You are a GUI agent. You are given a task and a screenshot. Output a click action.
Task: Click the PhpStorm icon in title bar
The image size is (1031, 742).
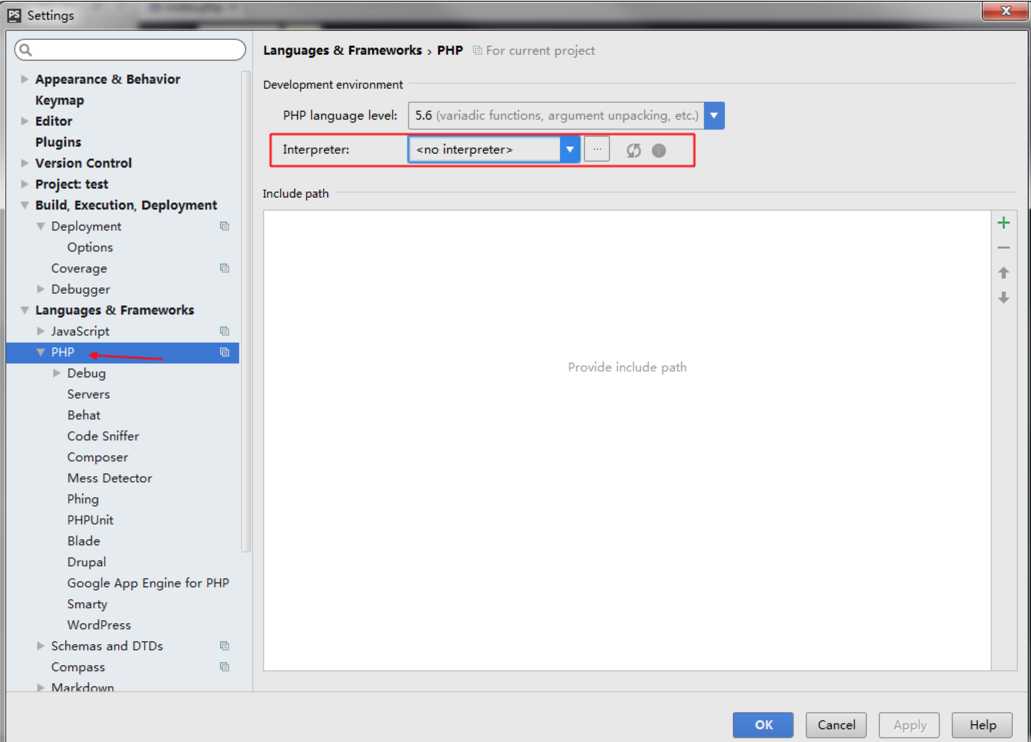pos(14,15)
